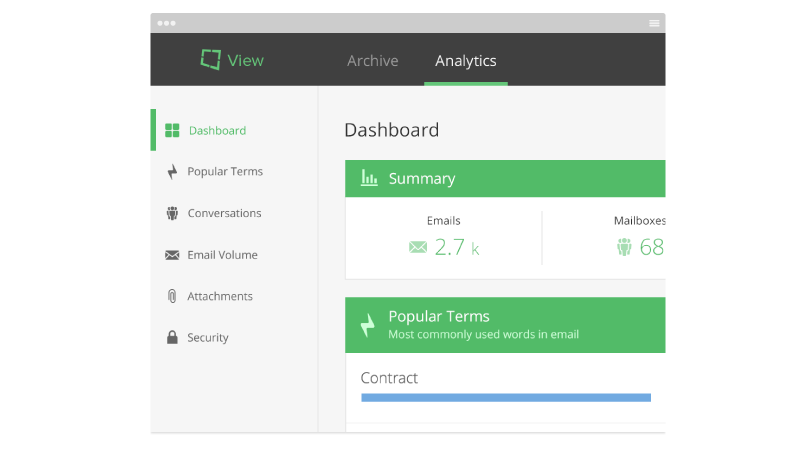Open Dashboard in the sidebar

(217, 131)
